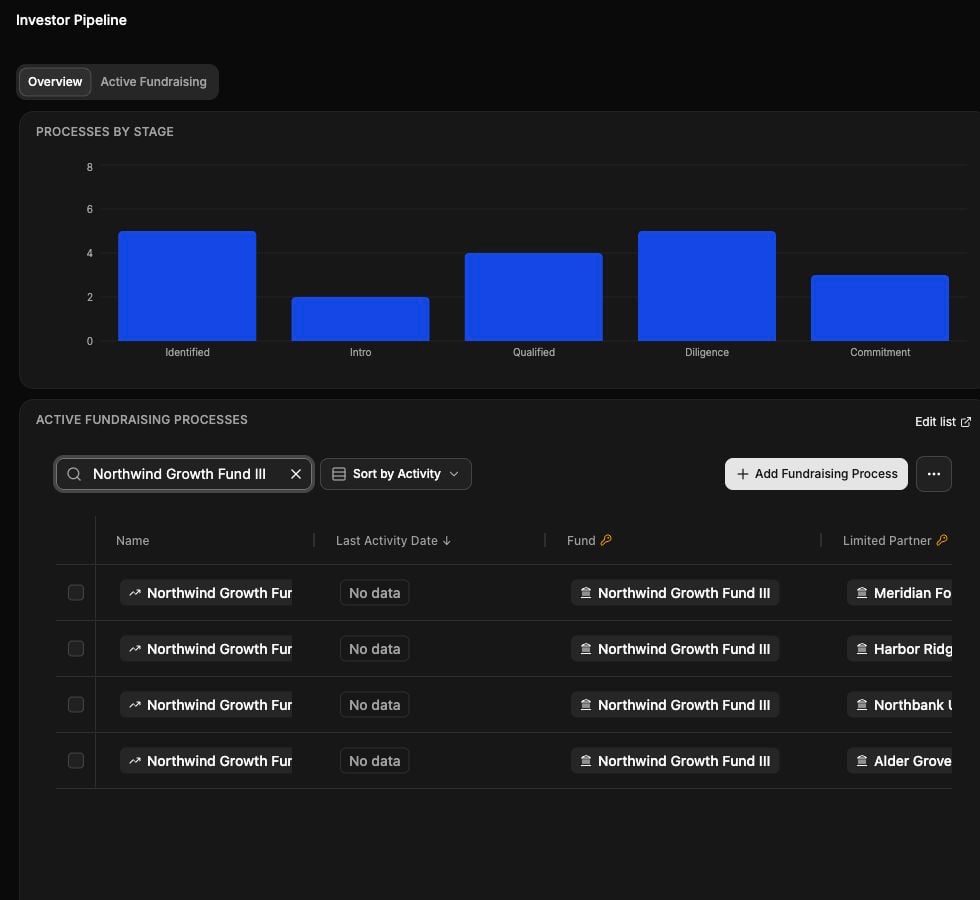This screenshot has height=900, width=980.
Task: Click the Diligence bar in the chart
Action: pyautogui.click(x=707, y=286)
